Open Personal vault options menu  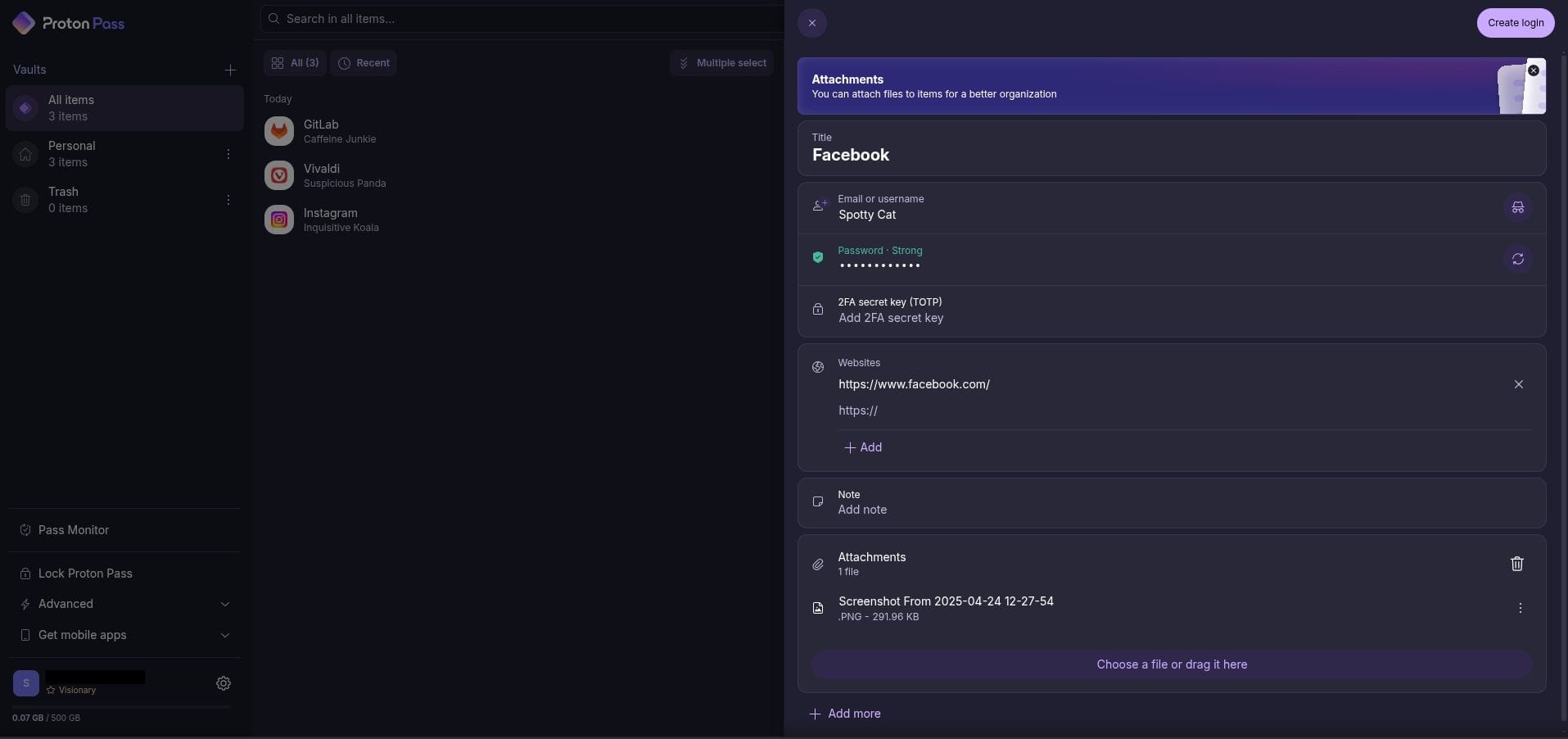click(x=228, y=154)
